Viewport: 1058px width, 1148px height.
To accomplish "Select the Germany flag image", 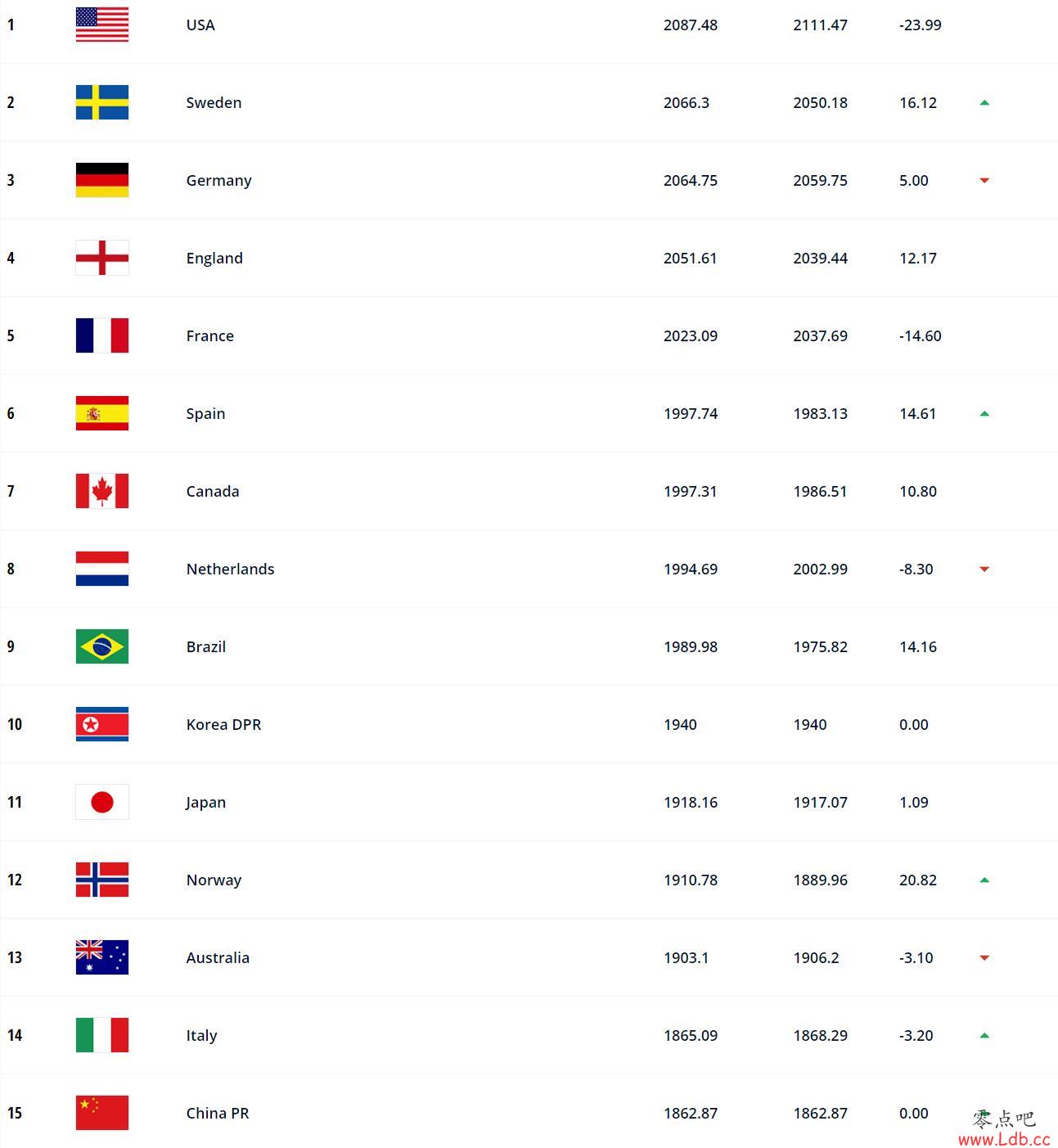I will tap(102, 180).
